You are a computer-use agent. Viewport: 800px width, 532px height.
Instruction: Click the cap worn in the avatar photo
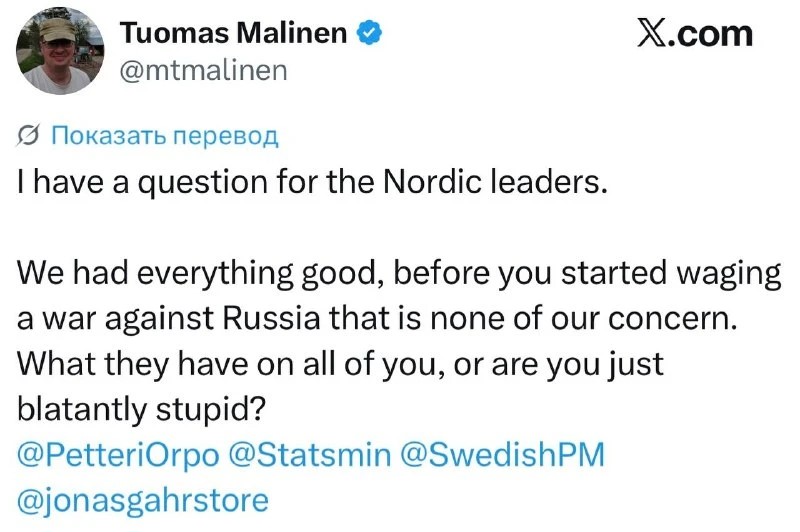(58, 29)
